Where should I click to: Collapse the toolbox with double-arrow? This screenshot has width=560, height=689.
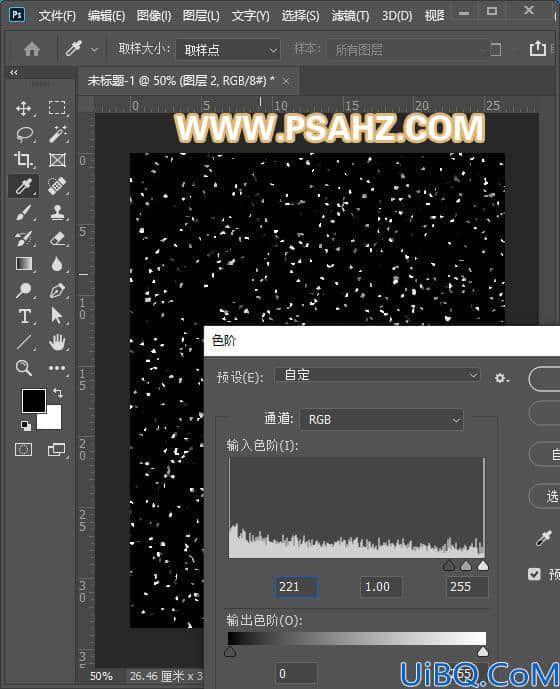click(14, 73)
